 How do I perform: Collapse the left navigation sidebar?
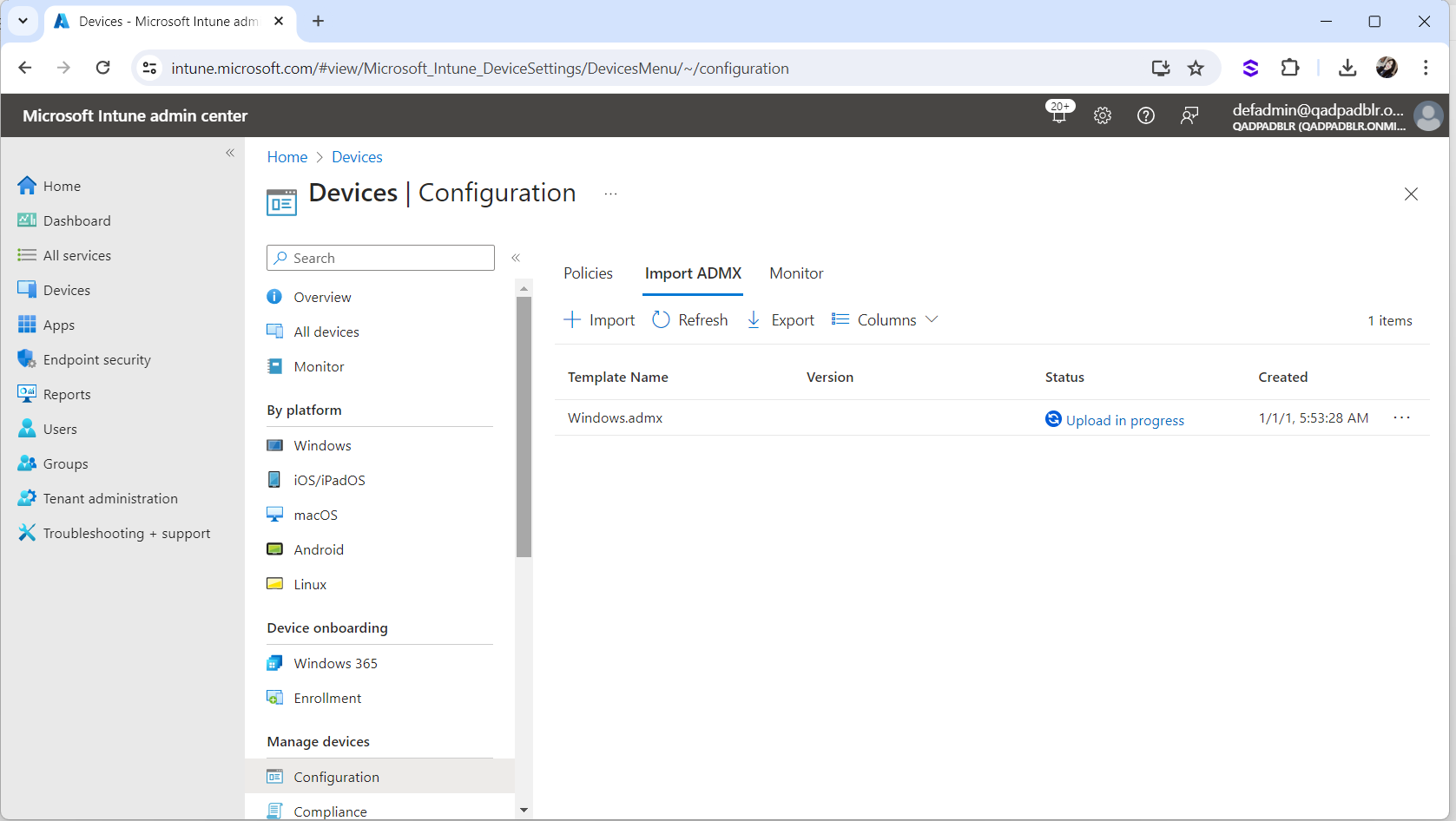tap(230, 153)
